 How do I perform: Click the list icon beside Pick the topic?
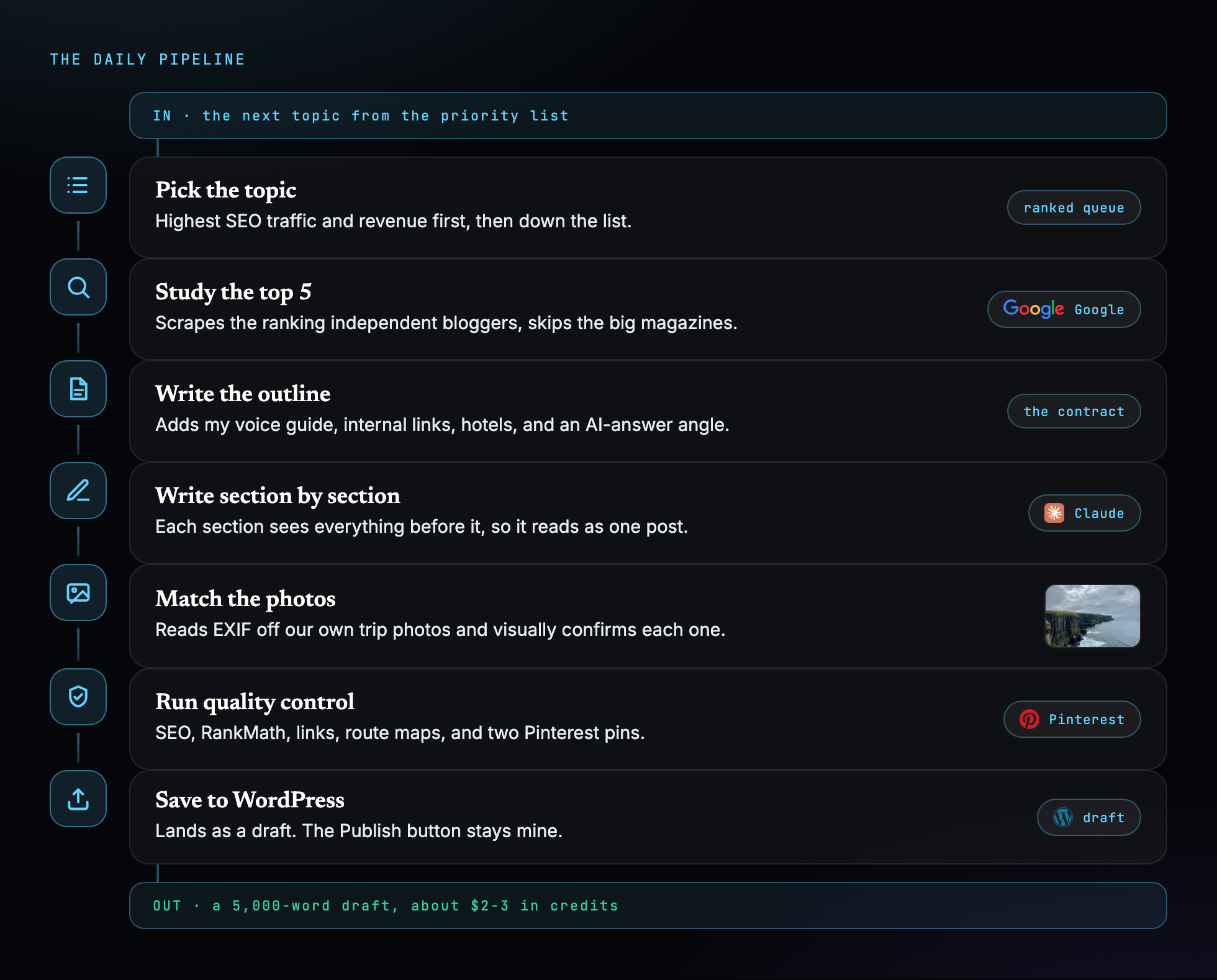click(x=78, y=185)
